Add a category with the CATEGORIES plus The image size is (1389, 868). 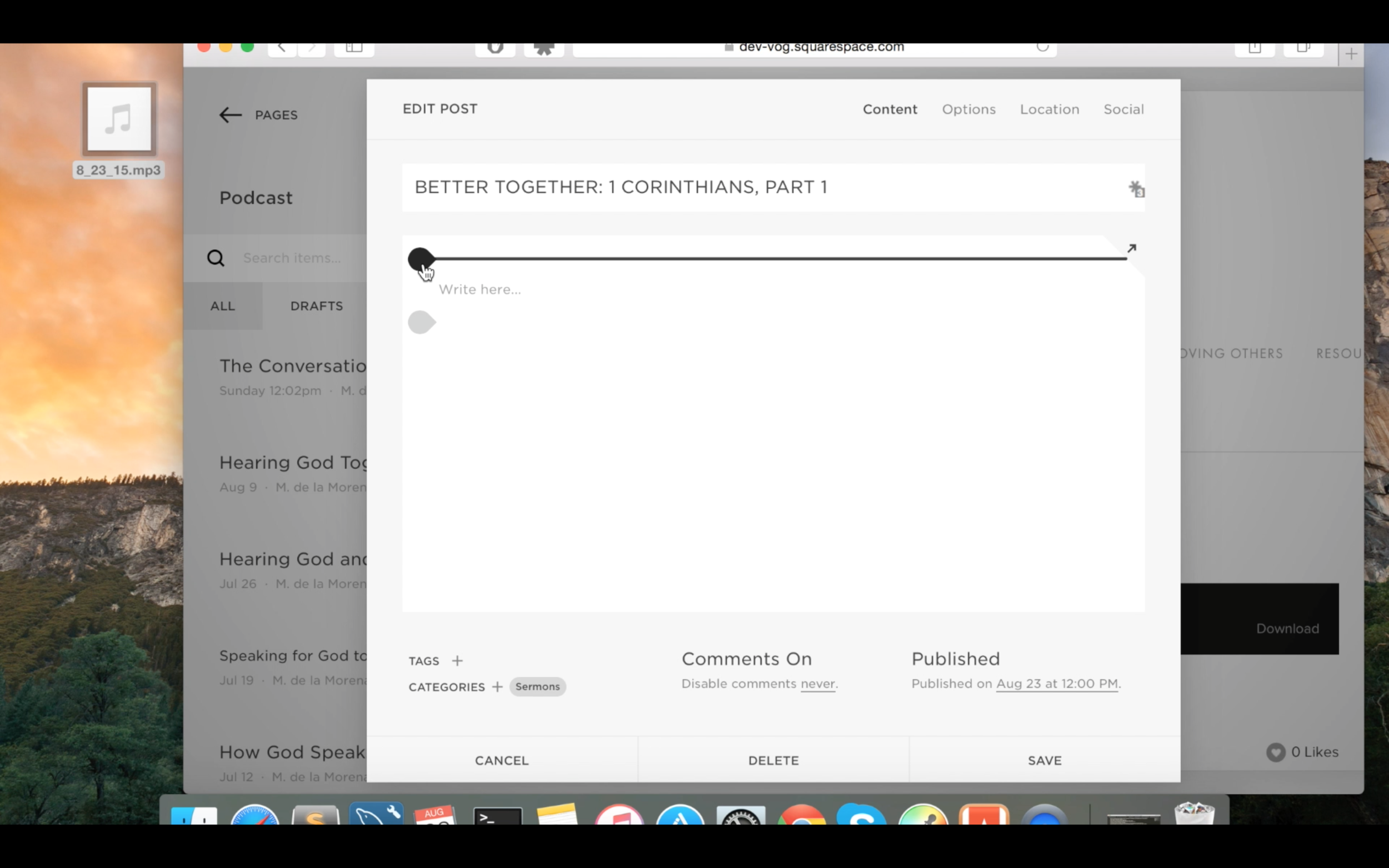coord(497,686)
